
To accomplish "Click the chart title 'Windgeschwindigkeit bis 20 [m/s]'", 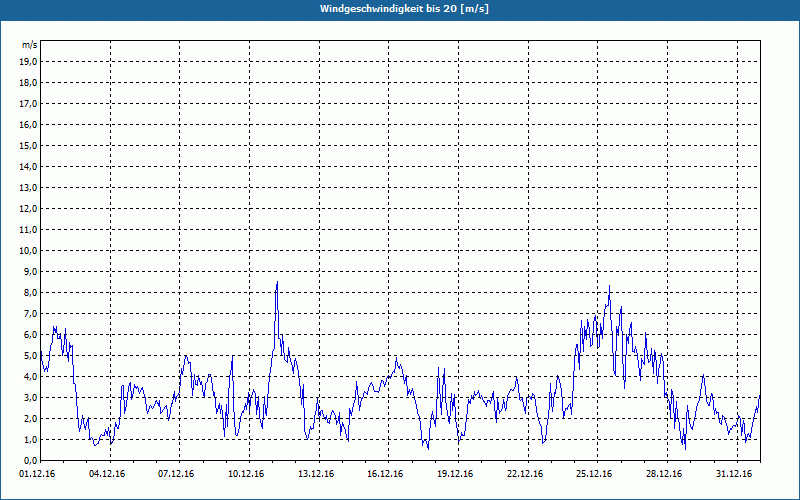I will point(404,9).
